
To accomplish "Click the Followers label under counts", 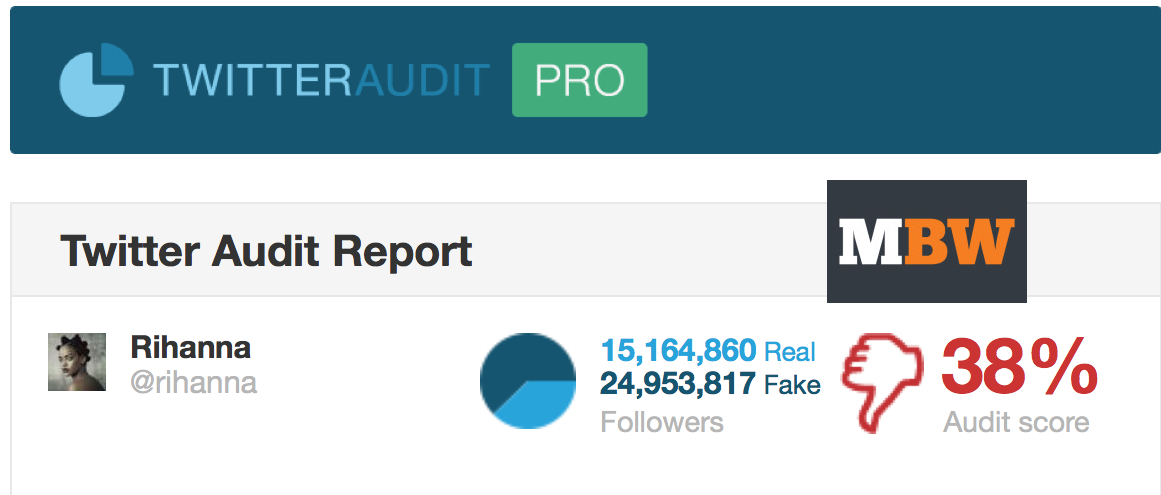I will click(662, 422).
